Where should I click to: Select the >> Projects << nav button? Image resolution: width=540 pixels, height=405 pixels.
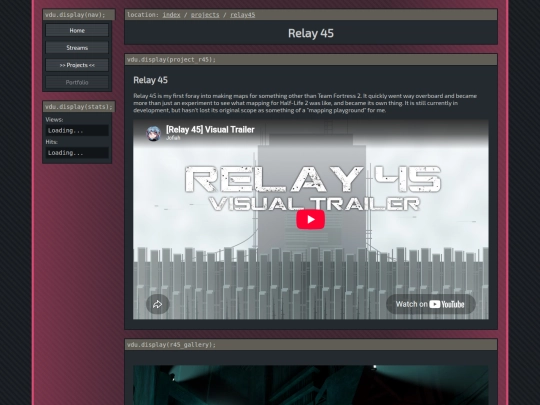coord(77,65)
